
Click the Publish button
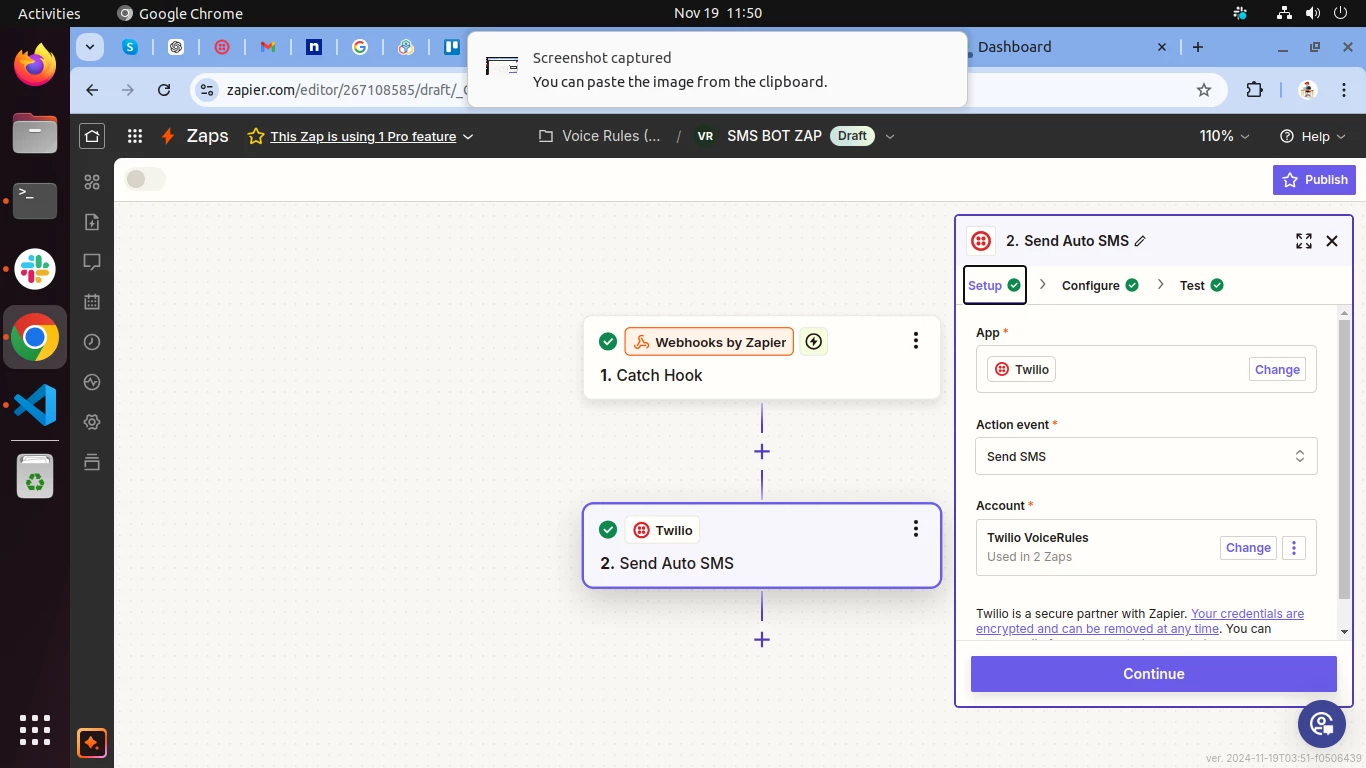pyautogui.click(x=1314, y=180)
